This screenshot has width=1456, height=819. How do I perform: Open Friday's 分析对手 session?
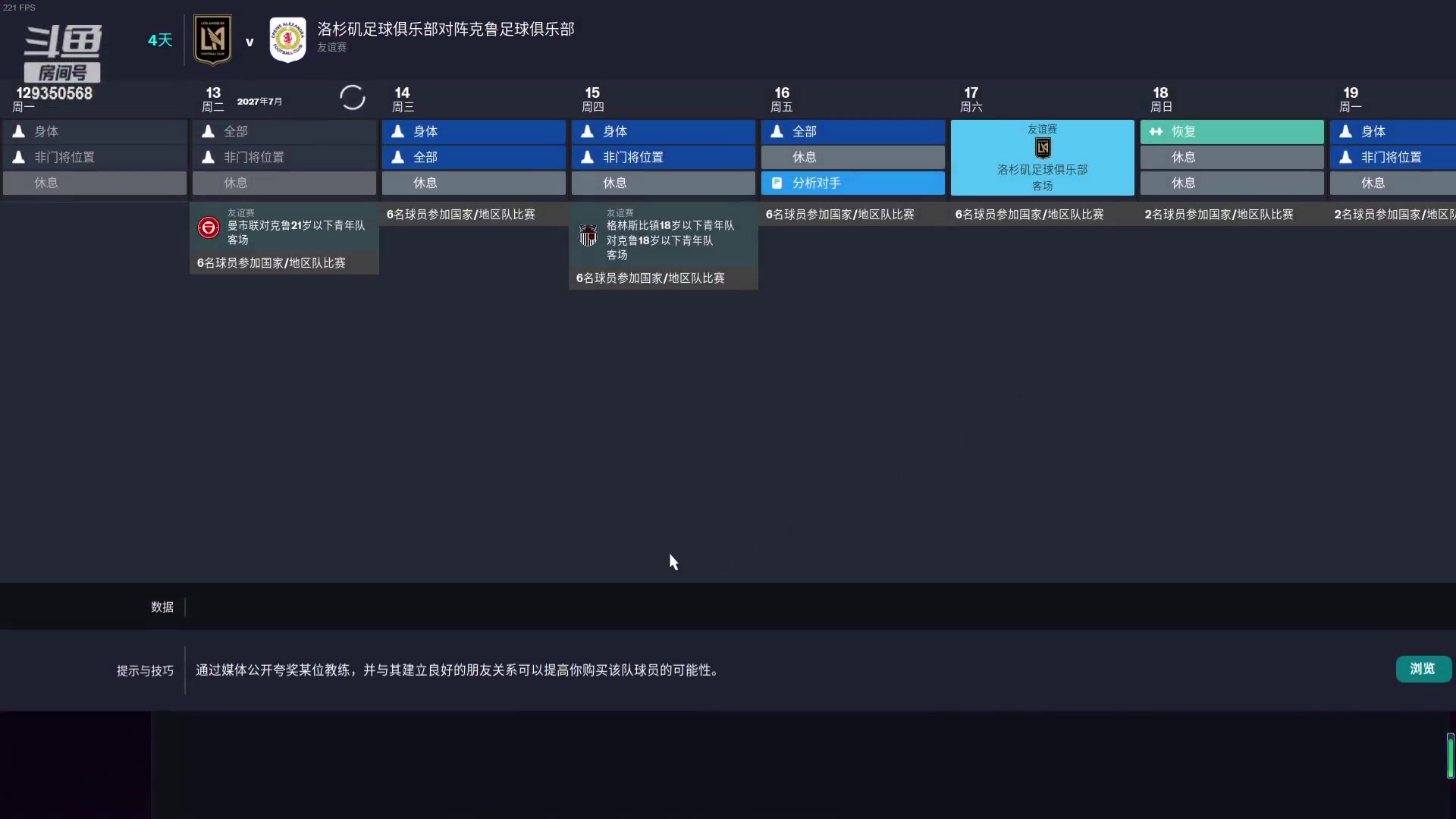pyautogui.click(x=853, y=183)
